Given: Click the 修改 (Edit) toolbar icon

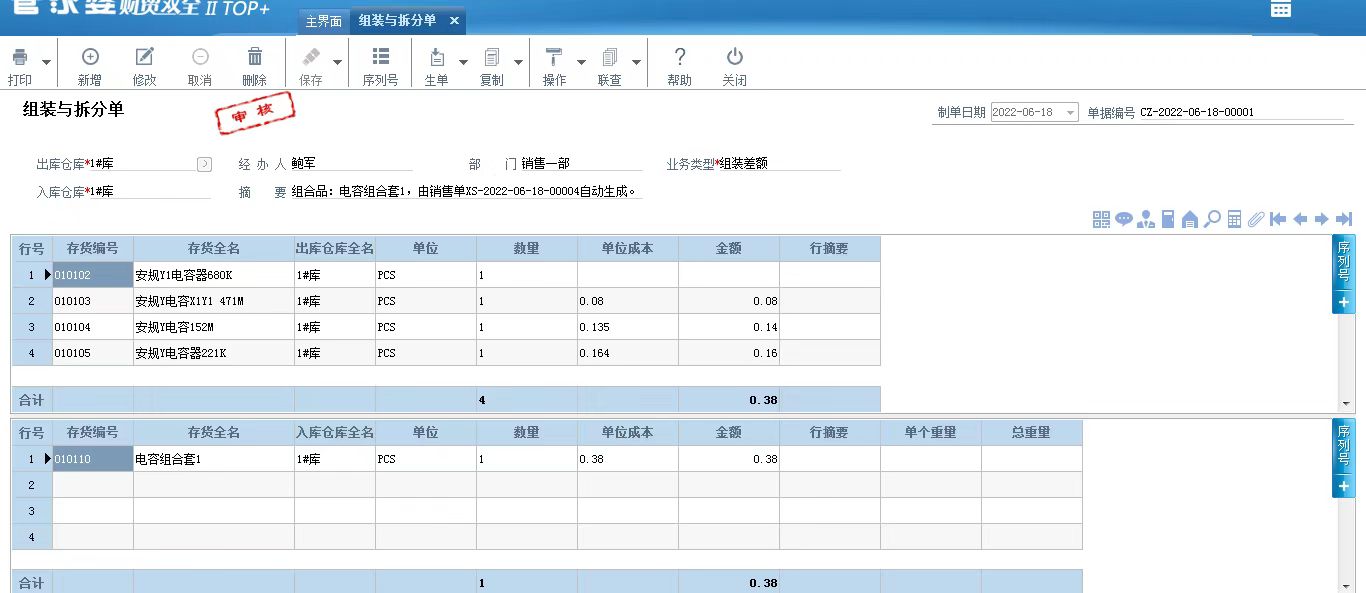Looking at the screenshot, I should coord(145,58).
